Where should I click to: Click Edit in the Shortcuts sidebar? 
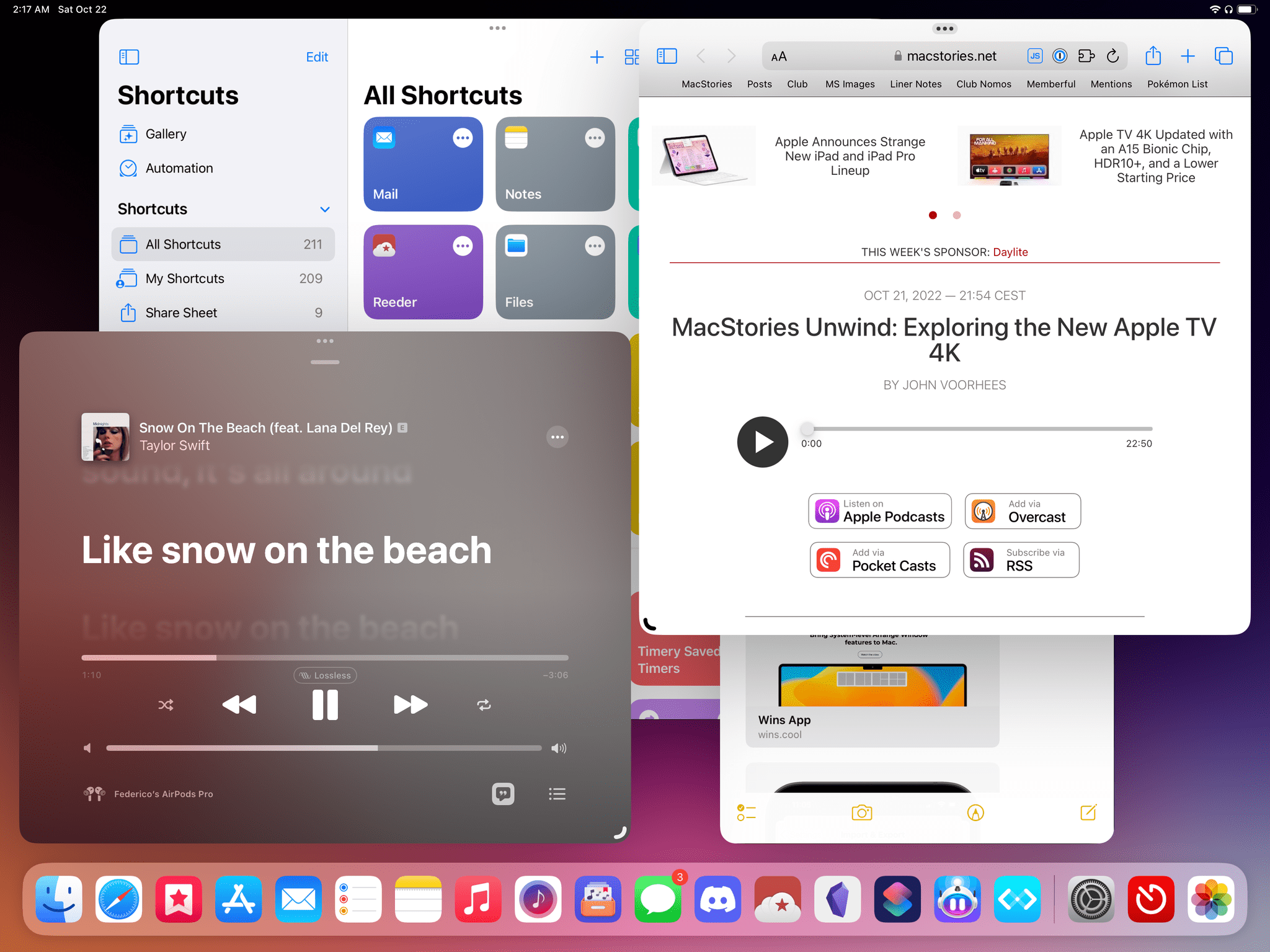pyautogui.click(x=317, y=57)
